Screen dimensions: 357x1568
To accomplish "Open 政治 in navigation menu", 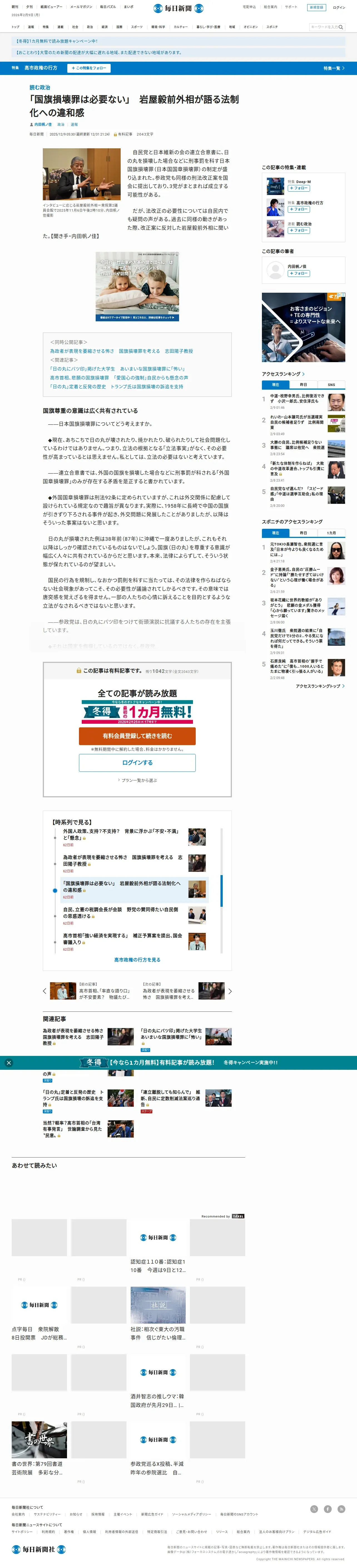I will click(90, 27).
